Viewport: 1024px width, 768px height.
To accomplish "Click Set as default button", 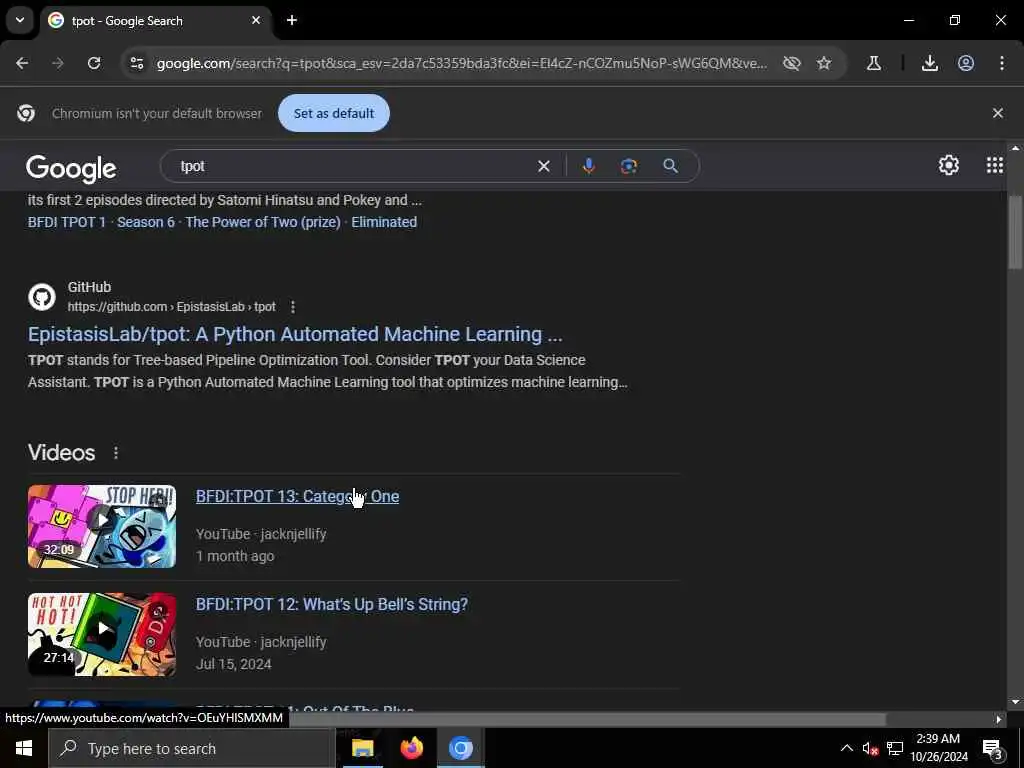I will pos(334,113).
